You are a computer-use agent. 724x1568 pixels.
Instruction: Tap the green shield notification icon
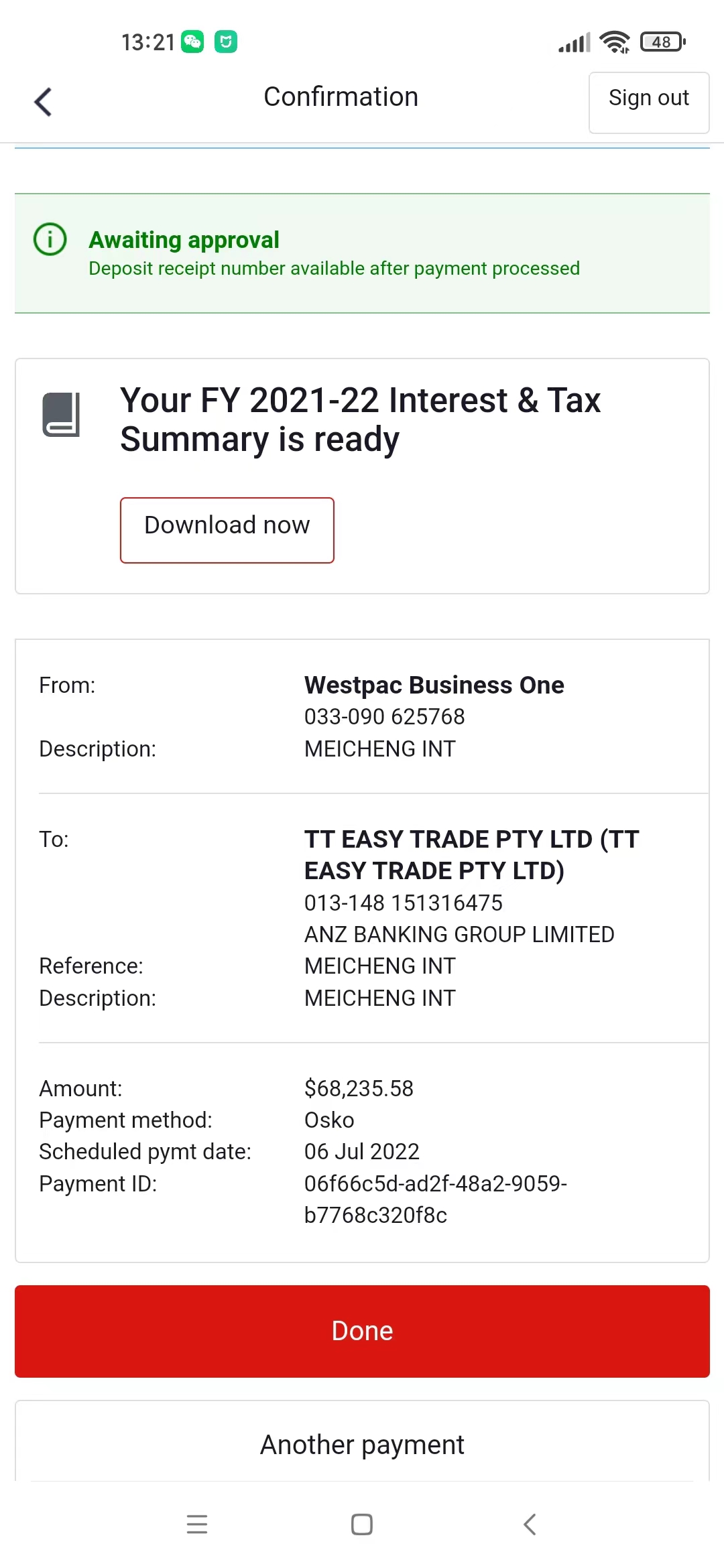click(226, 42)
